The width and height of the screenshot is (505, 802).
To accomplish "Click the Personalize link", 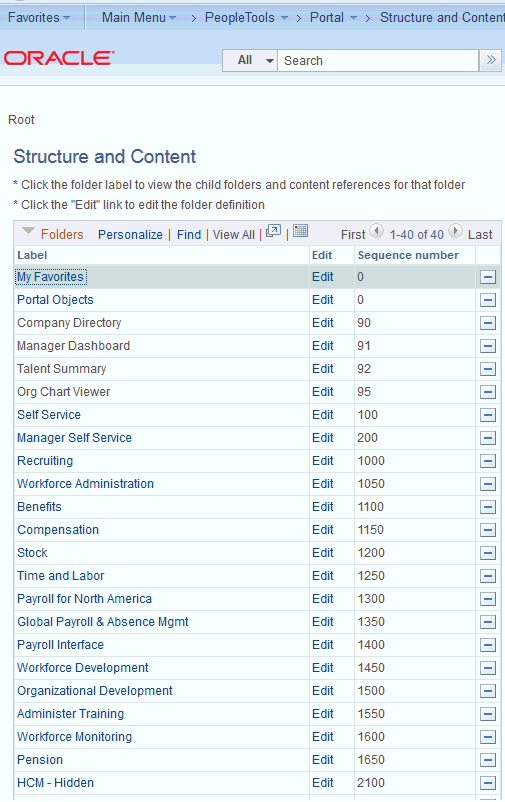I will click(x=130, y=235).
